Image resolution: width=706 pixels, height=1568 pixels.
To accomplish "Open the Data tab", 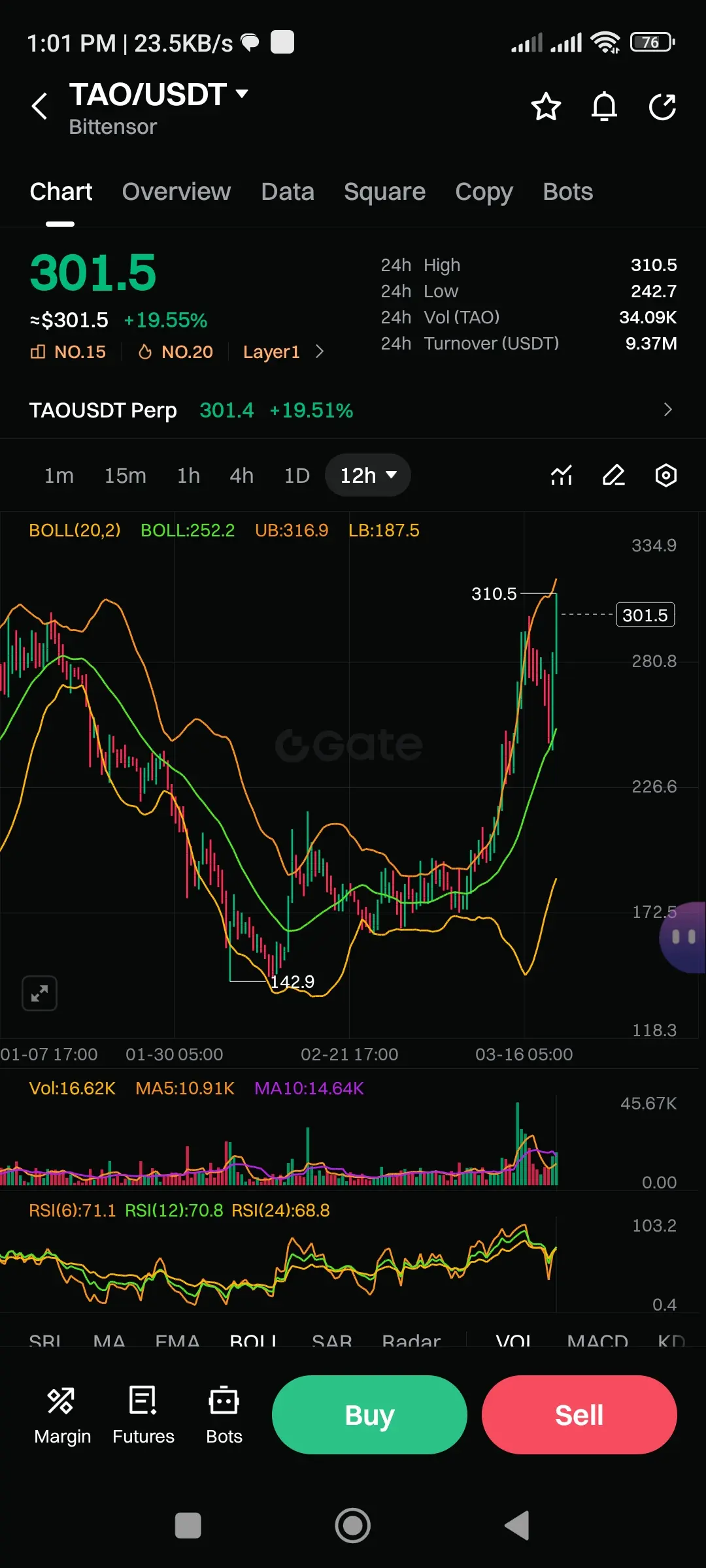I will coord(288,191).
